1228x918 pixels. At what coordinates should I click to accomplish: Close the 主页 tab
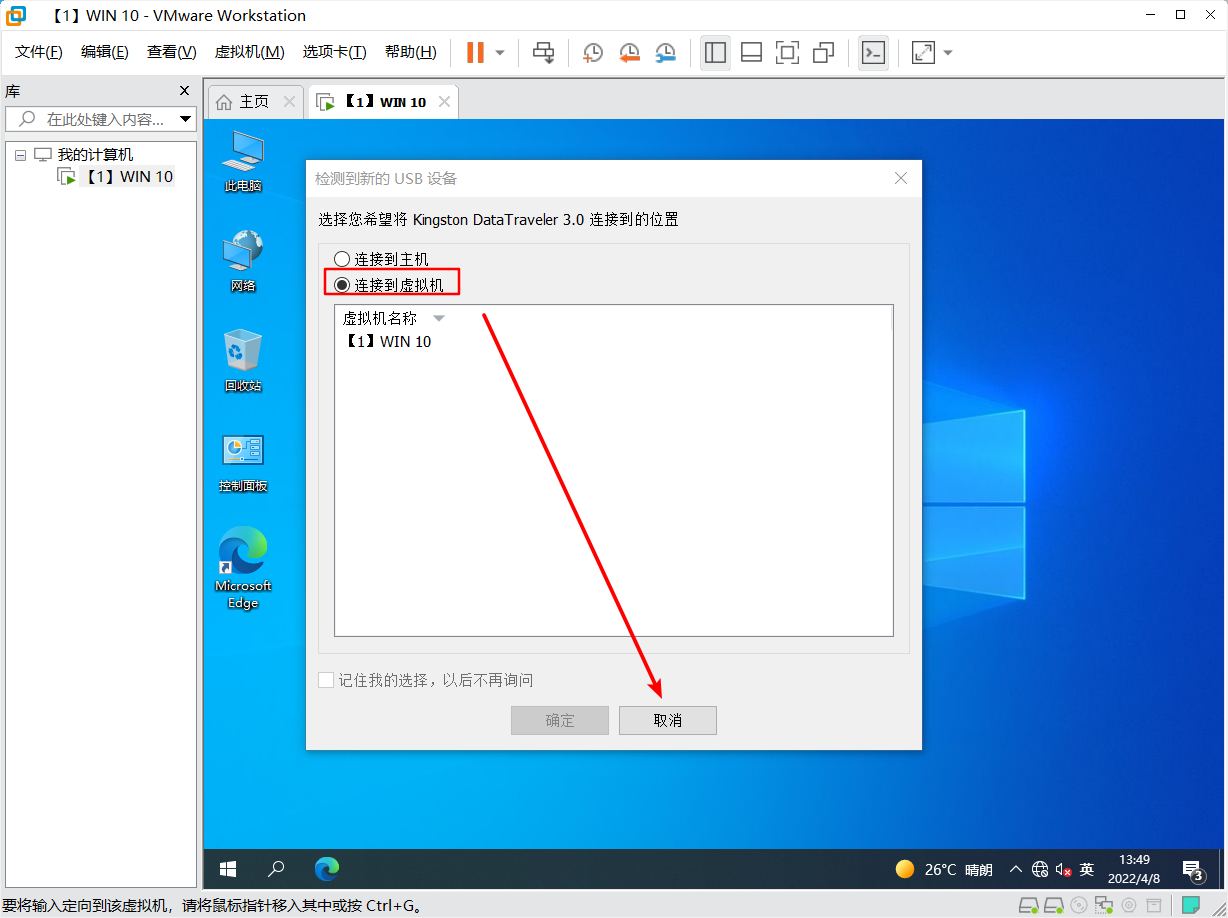click(289, 102)
